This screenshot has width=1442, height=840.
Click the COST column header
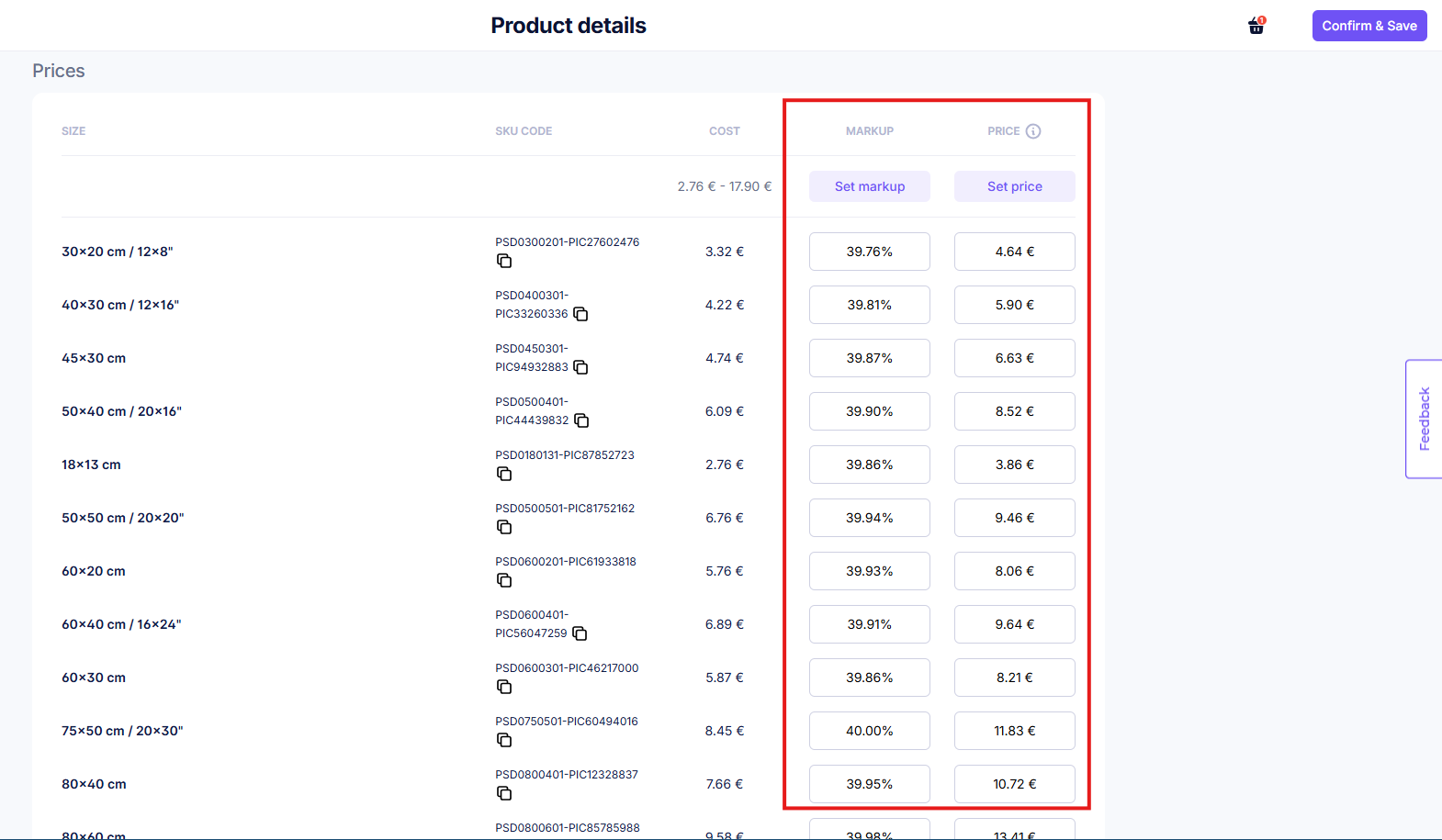pyautogui.click(x=725, y=131)
